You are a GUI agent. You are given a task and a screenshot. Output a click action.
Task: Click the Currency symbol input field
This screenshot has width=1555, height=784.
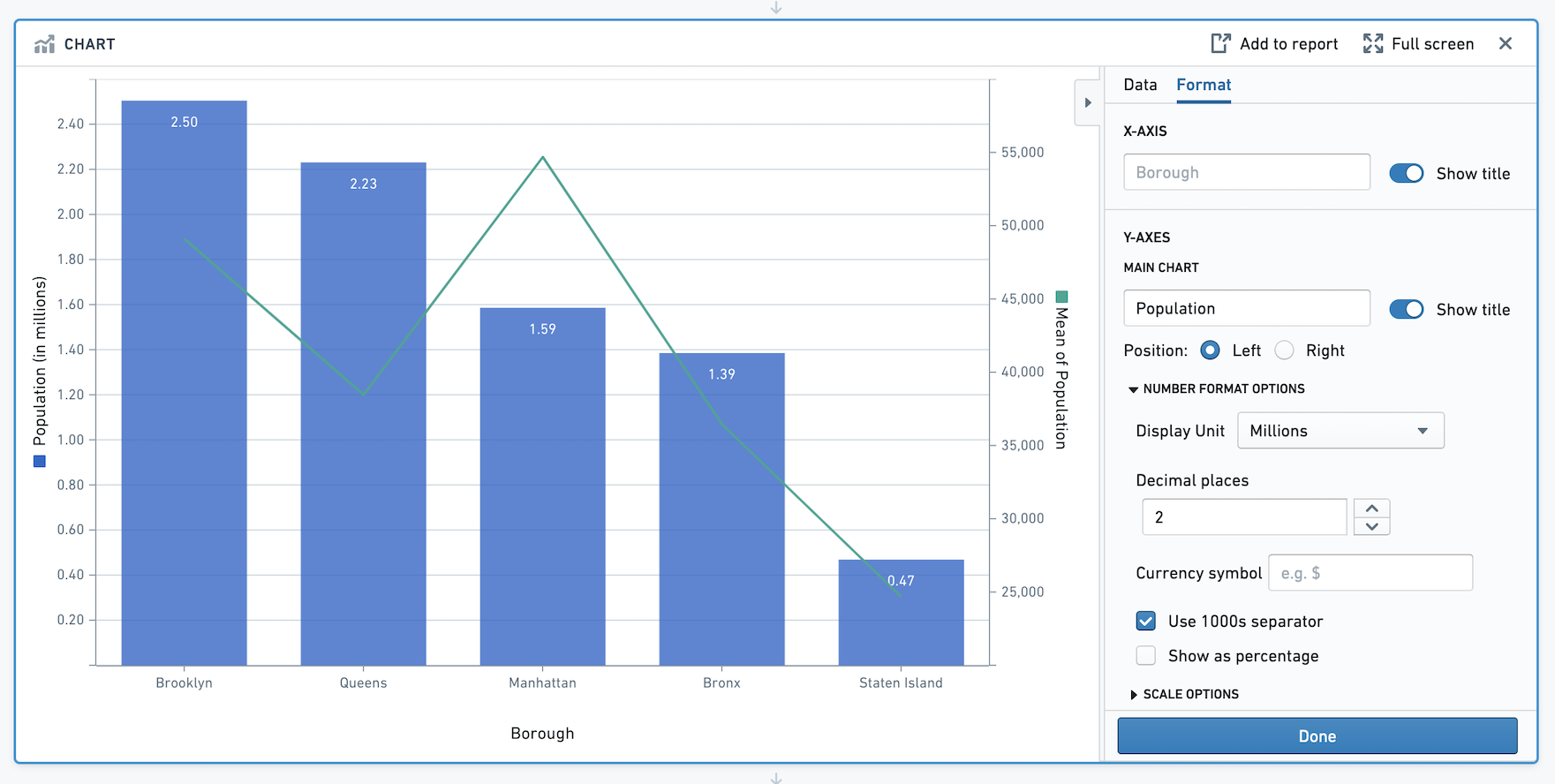pos(1370,573)
